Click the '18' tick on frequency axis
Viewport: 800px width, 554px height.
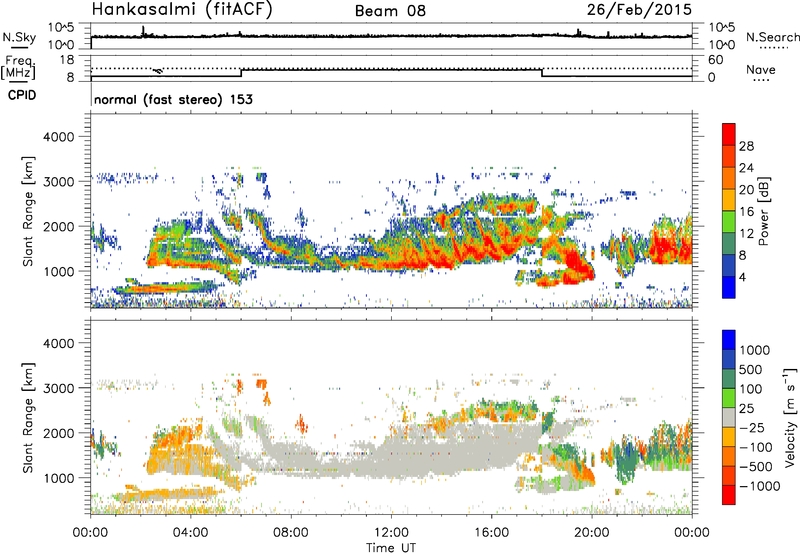click(68, 59)
